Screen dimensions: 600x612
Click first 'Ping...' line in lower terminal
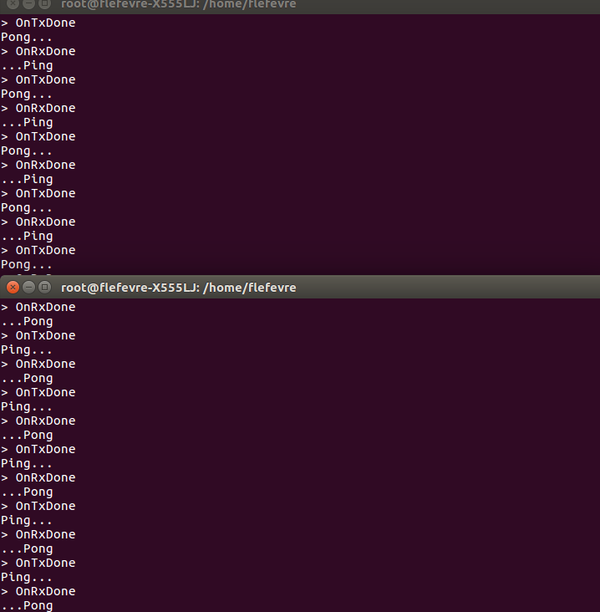coord(27,350)
